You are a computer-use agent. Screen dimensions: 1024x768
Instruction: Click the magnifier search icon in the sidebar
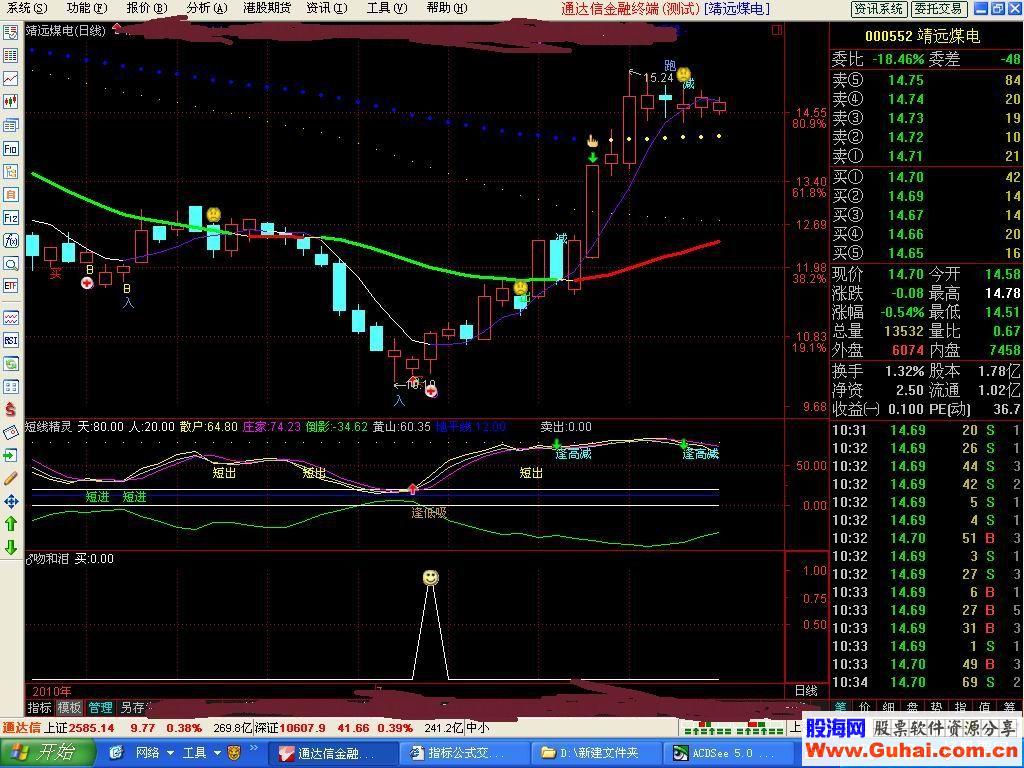(10, 264)
